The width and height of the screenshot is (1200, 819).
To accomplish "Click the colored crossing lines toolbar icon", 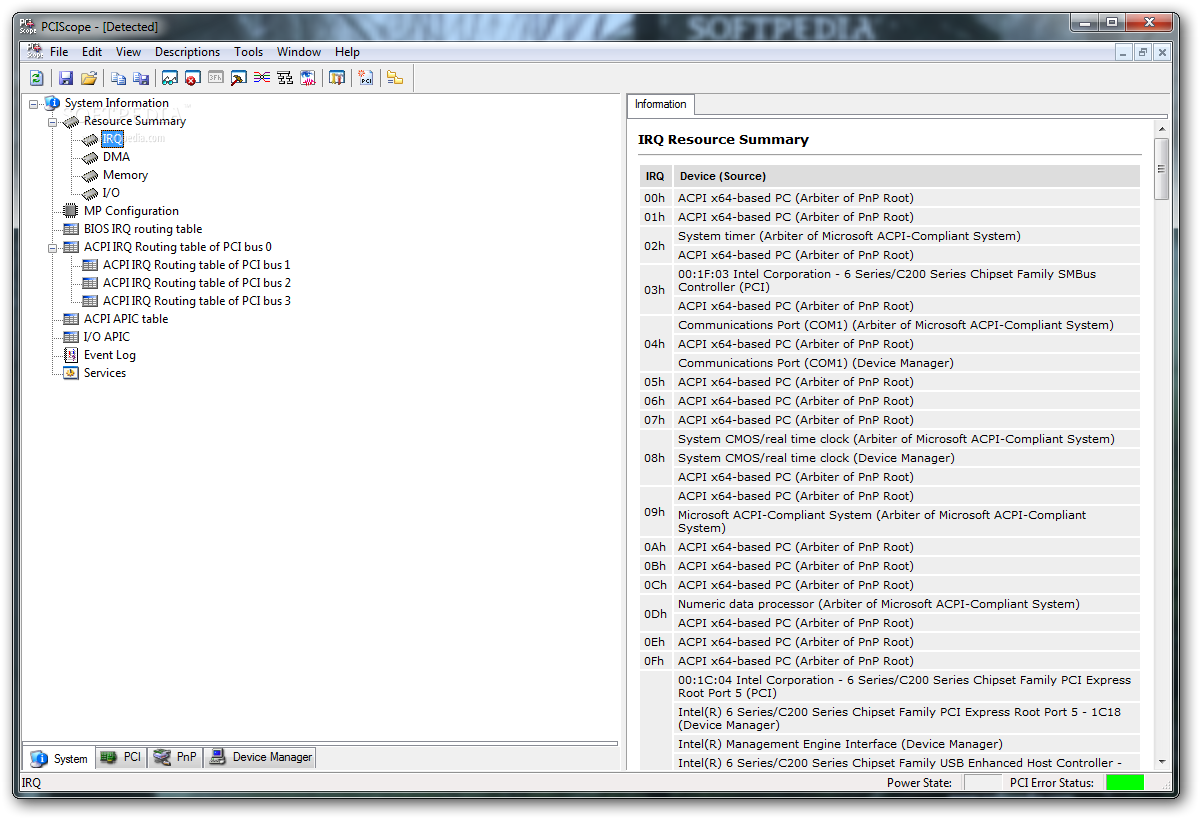I will [x=262, y=78].
